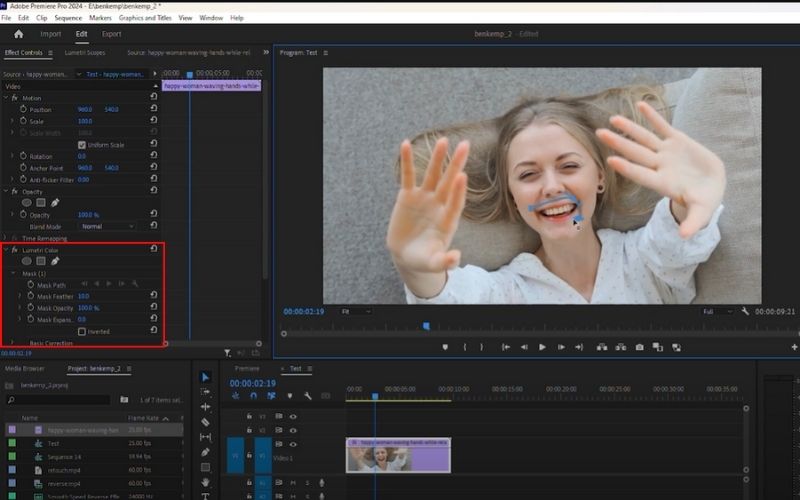This screenshot has width=800, height=500.
Task: Open the Sequence menu
Action: pyautogui.click(x=68, y=18)
